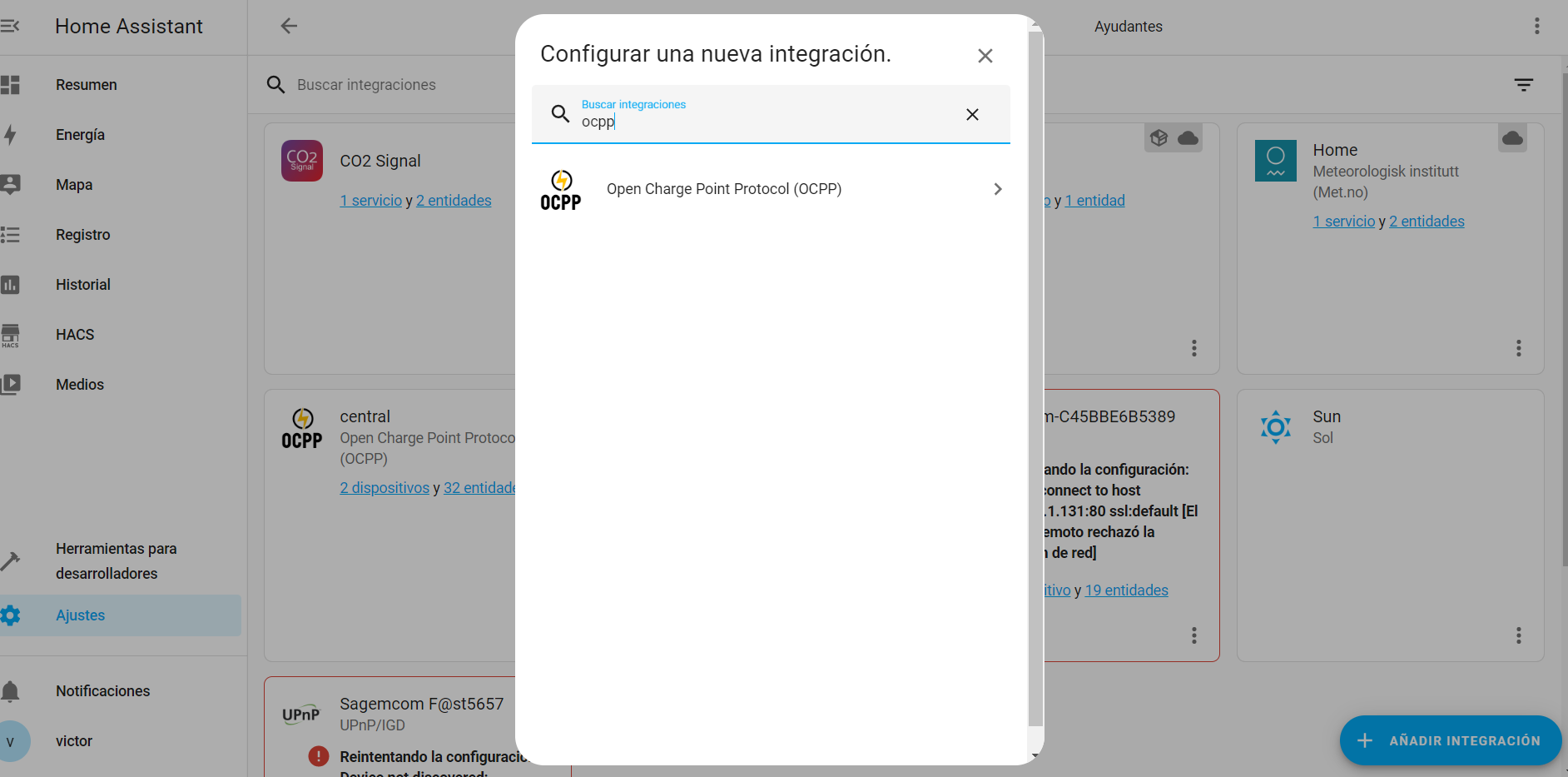Open top-right three-dot overflow menu
Image resolution: width=1568 pixels, height=777 pixels.
1537,27
